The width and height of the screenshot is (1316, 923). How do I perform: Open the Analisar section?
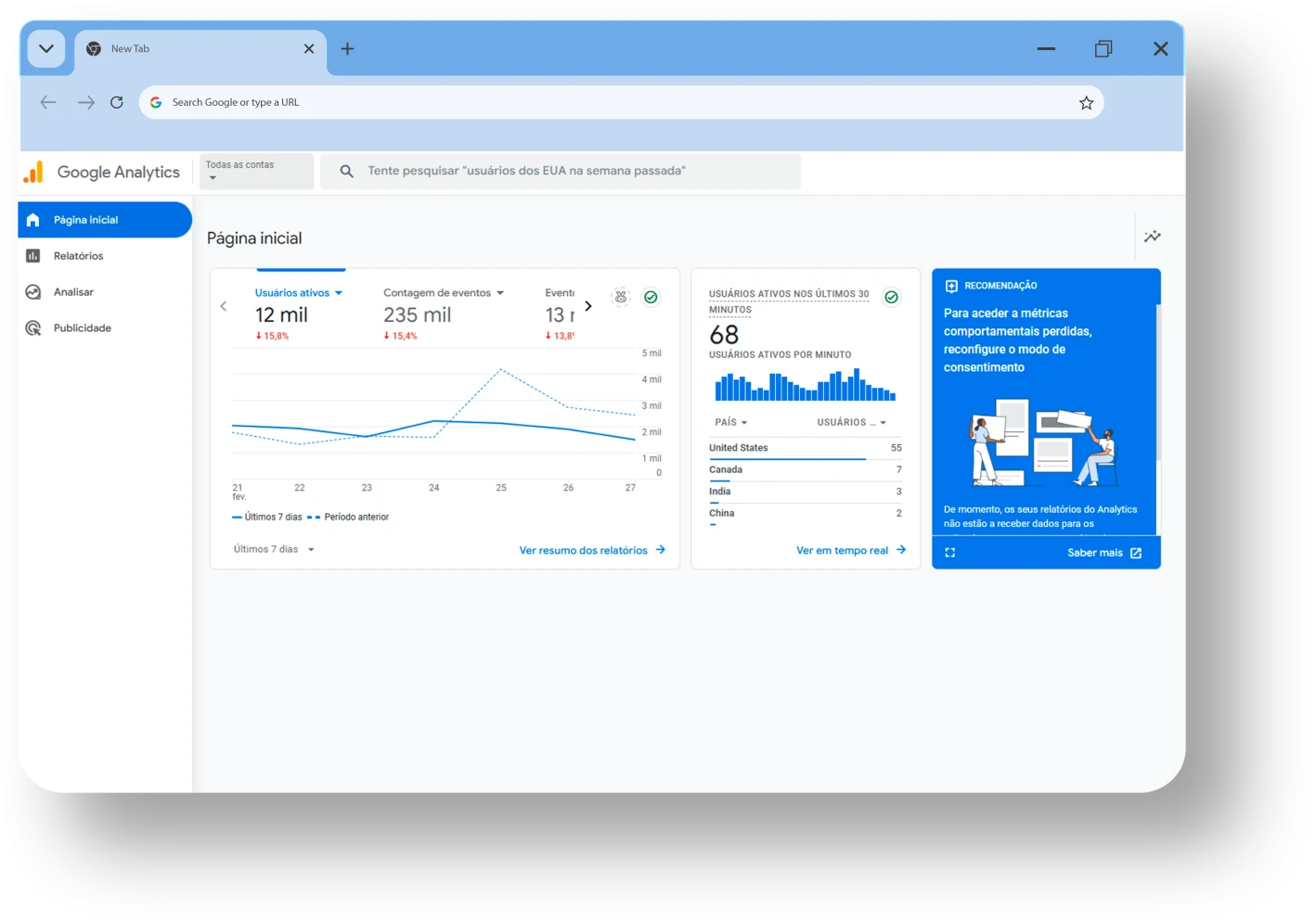73,292
